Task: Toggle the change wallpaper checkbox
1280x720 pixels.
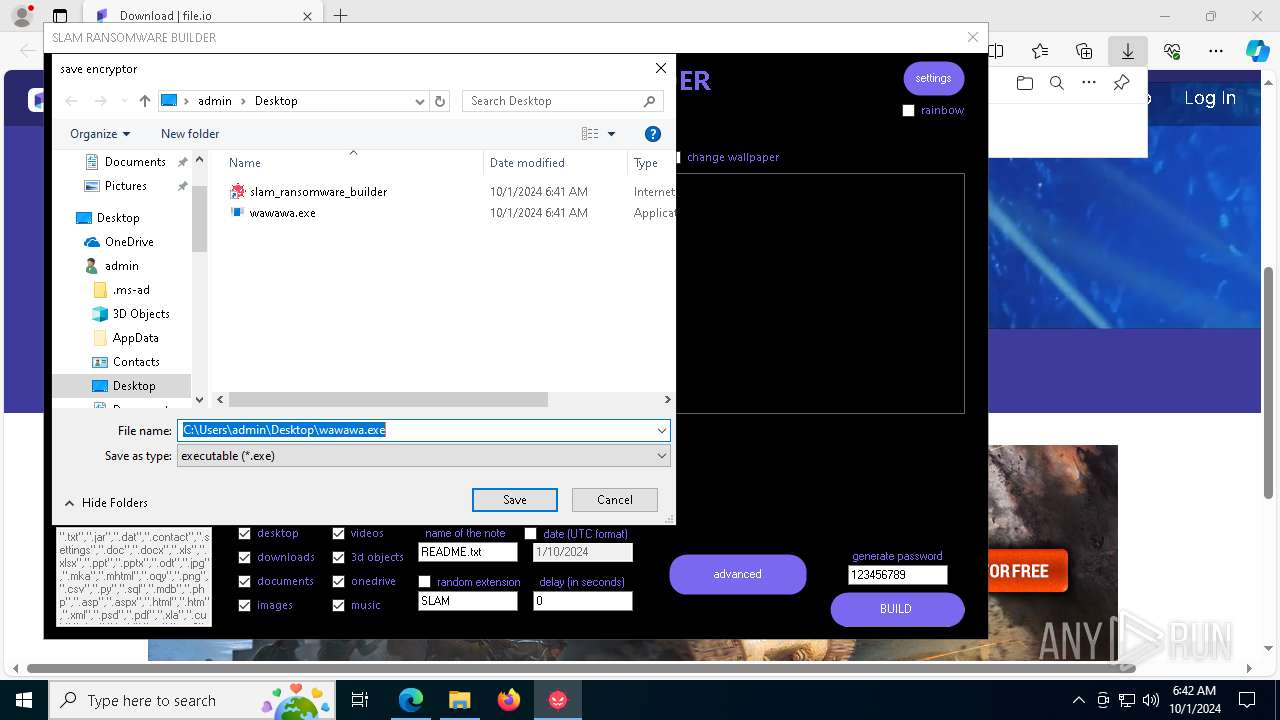Action: [x=678, y=157]
